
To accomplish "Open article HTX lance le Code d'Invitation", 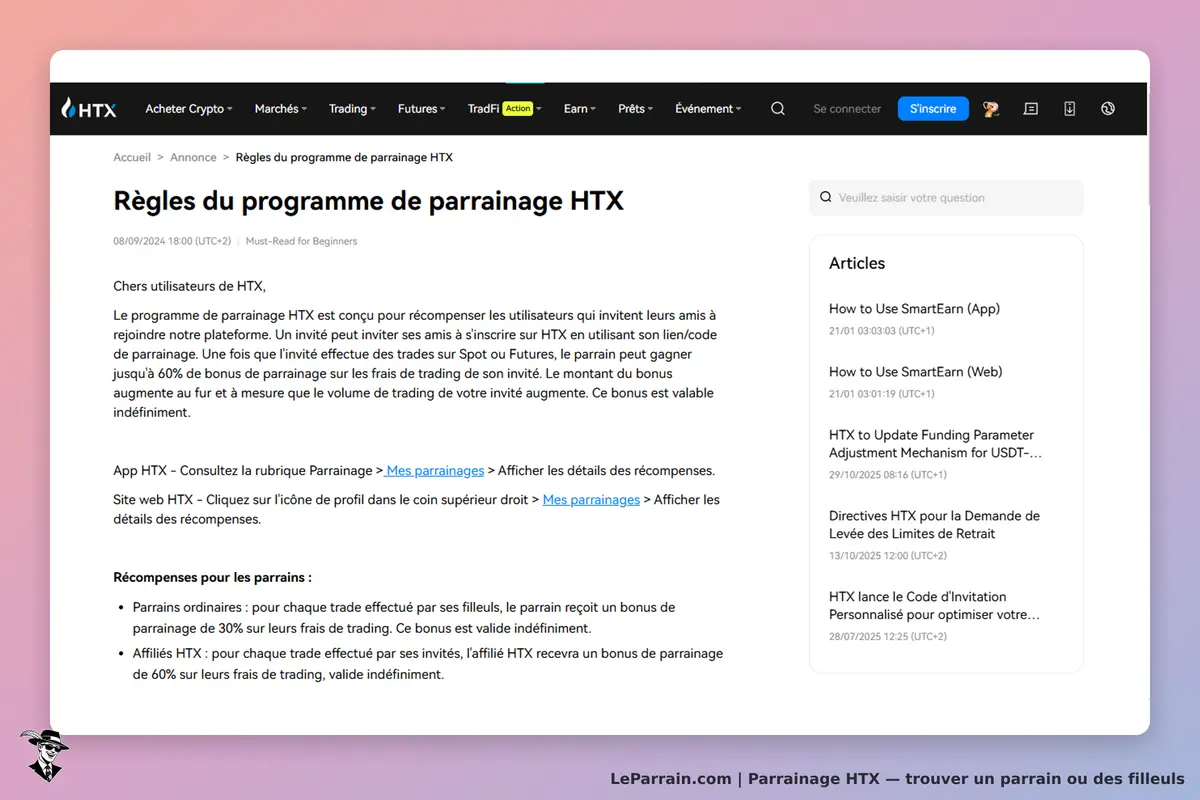I will click(x=934, y=606).
